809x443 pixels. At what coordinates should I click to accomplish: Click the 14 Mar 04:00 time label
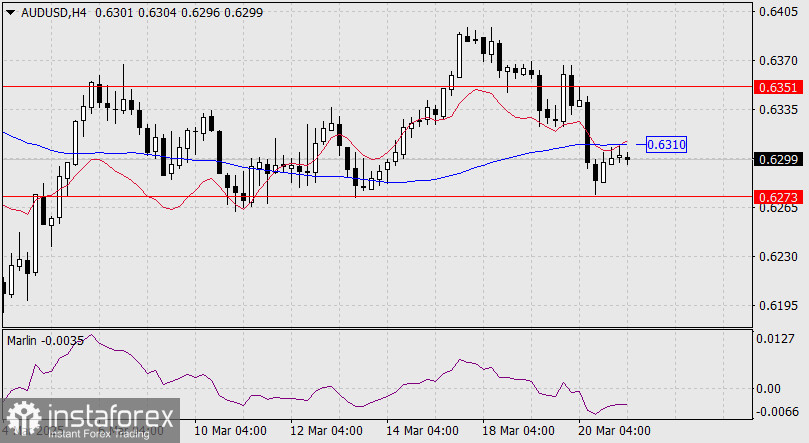[422, 431]
